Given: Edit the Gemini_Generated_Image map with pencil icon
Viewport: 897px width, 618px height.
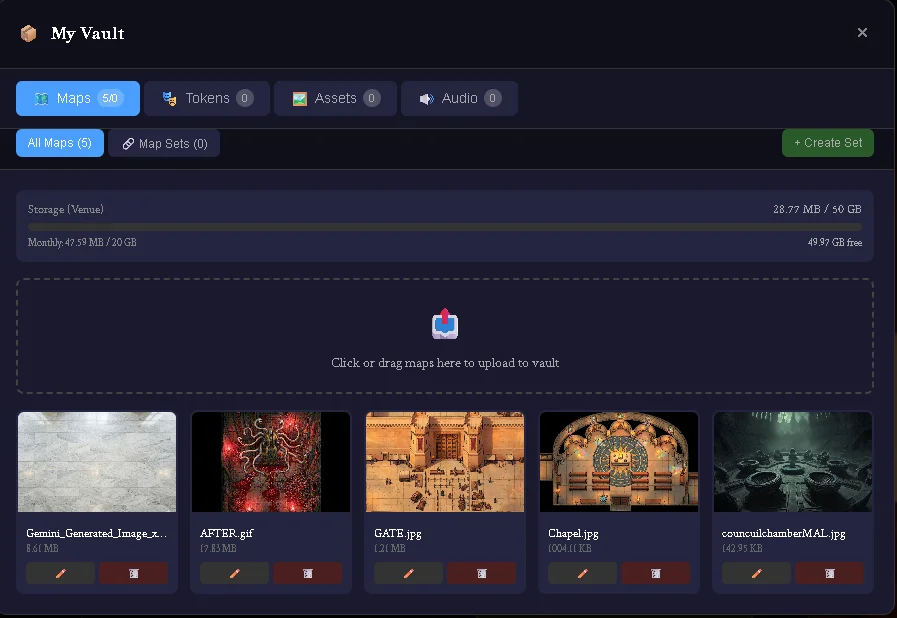Looking at the screenshot, I should click(61, 573).
